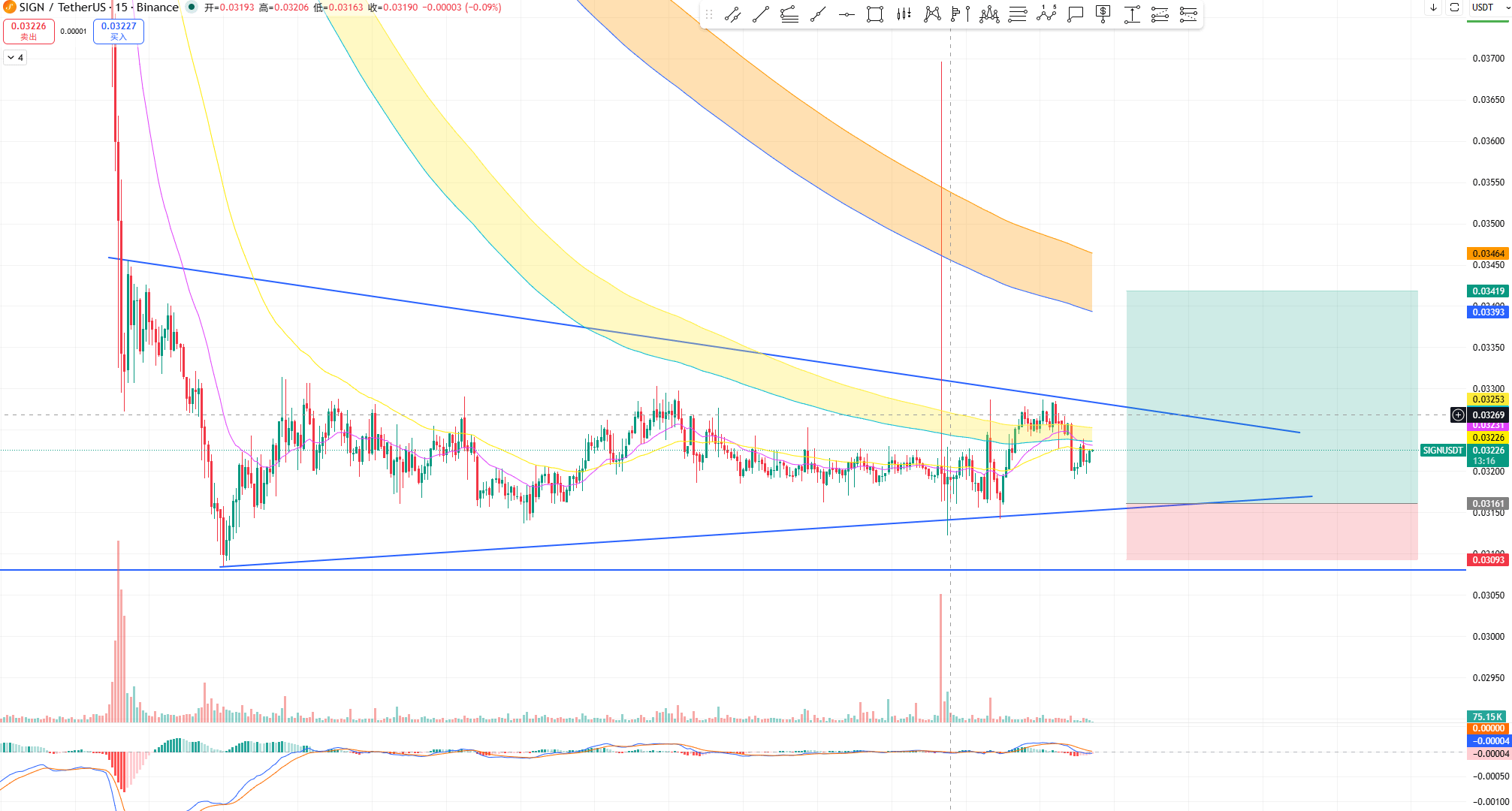Click the blue 0.03227 buy button
The width and height of the screenshot is (1512, 811).
pyautogui.click(x=119, y=31)
